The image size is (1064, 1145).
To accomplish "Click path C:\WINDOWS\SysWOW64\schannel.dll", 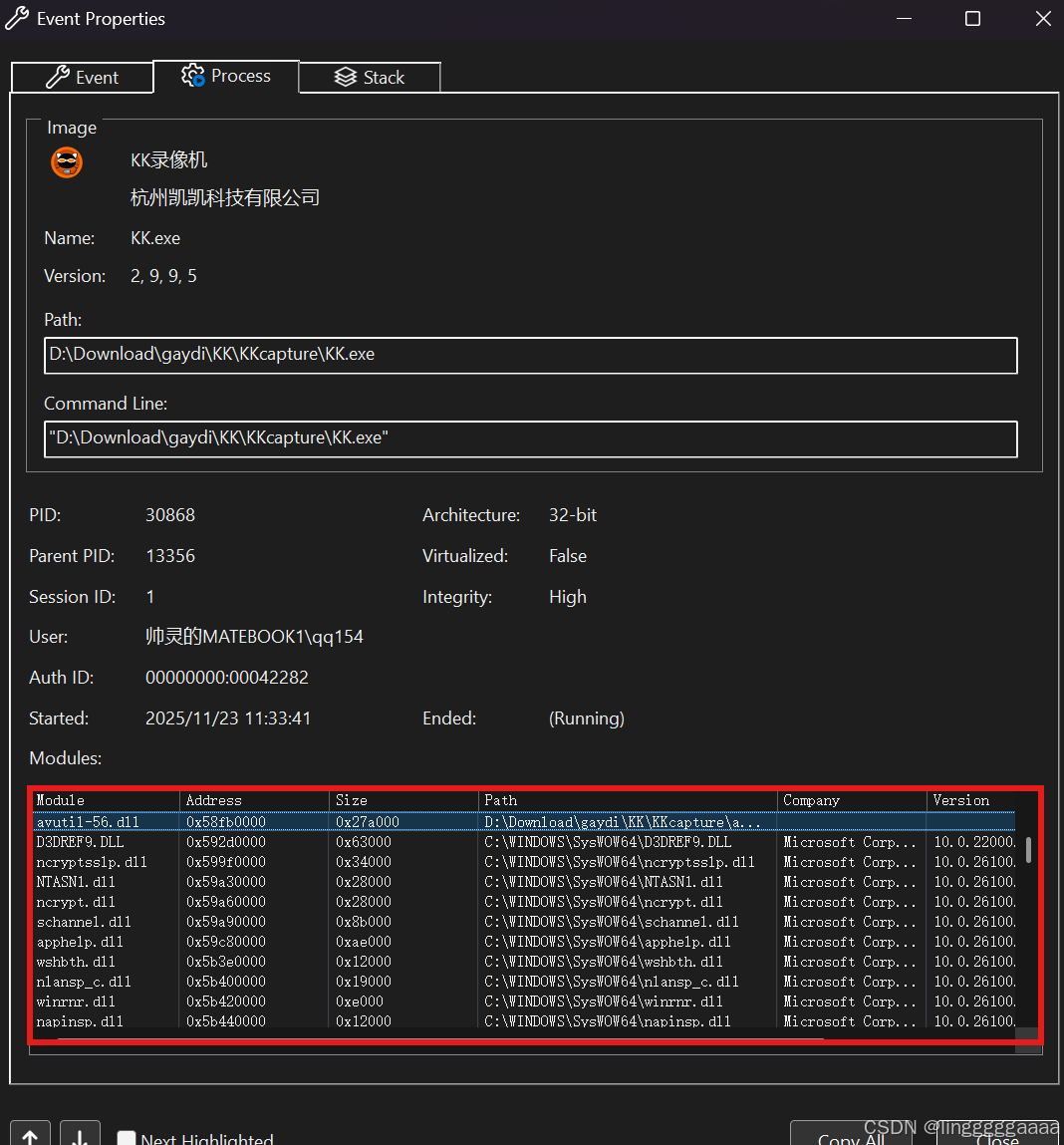I will tap(612, 922).
